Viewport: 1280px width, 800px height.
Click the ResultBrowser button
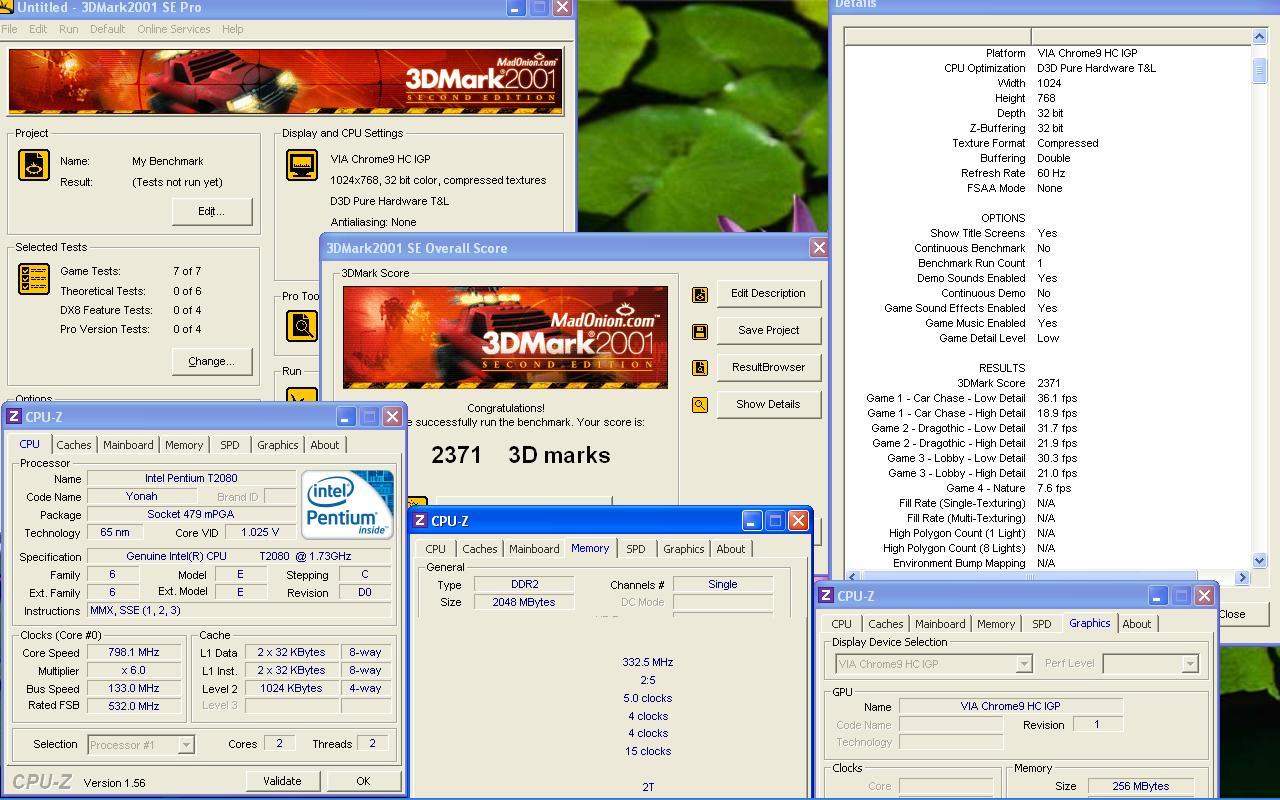[768, 368]
